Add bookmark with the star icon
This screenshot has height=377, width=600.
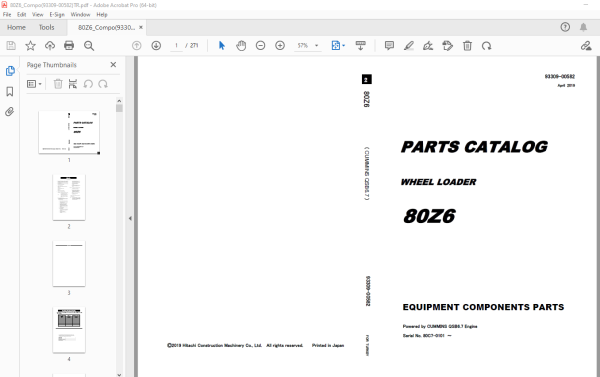tap(30, 46)
